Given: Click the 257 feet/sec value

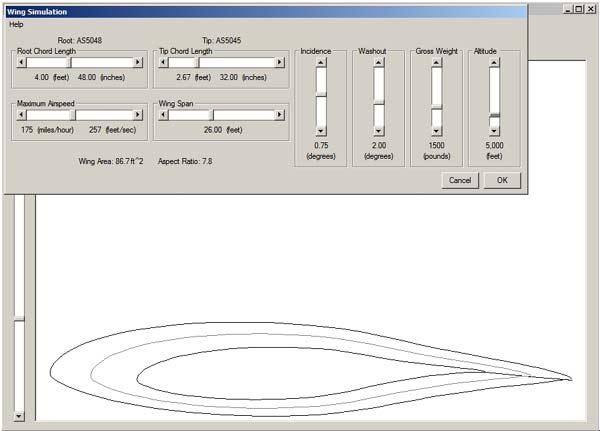Looking at the screenshot, I should (112, 130).
